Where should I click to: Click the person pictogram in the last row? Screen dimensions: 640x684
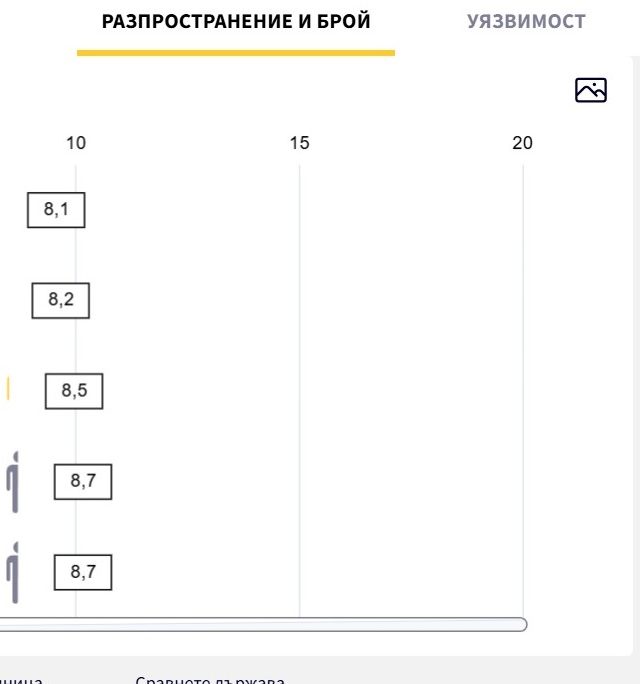[x=13, y=573]
